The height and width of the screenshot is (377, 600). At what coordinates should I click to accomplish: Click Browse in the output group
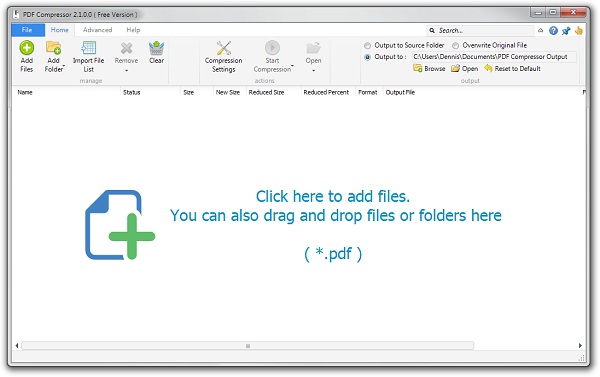[429, 69]
